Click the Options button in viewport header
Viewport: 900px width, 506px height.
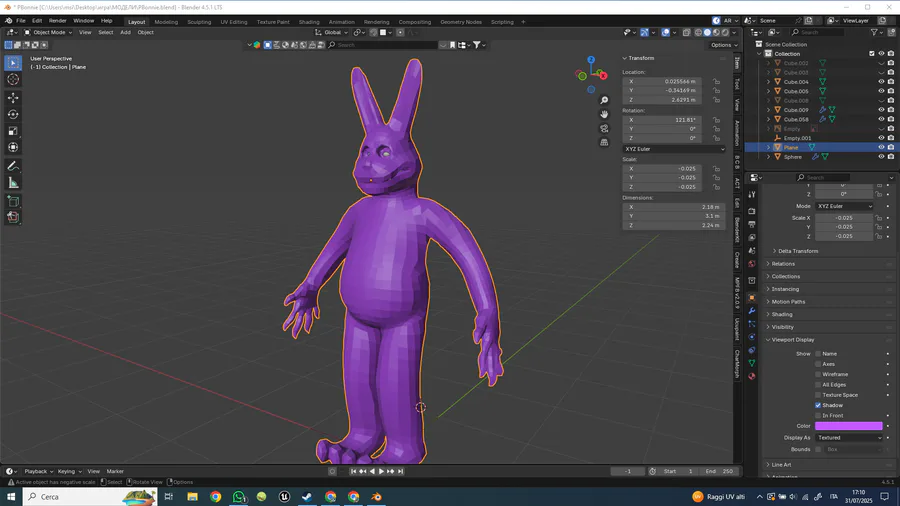click(724, 45)
